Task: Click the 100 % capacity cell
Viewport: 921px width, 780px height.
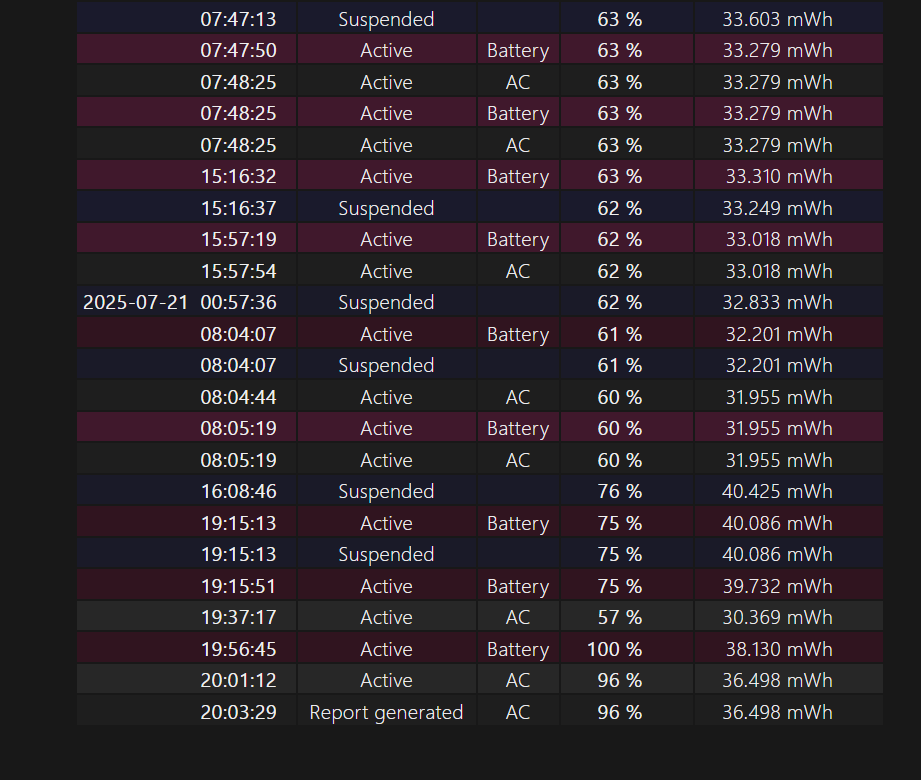Action: pyautogui.click(x=614, y=649)
